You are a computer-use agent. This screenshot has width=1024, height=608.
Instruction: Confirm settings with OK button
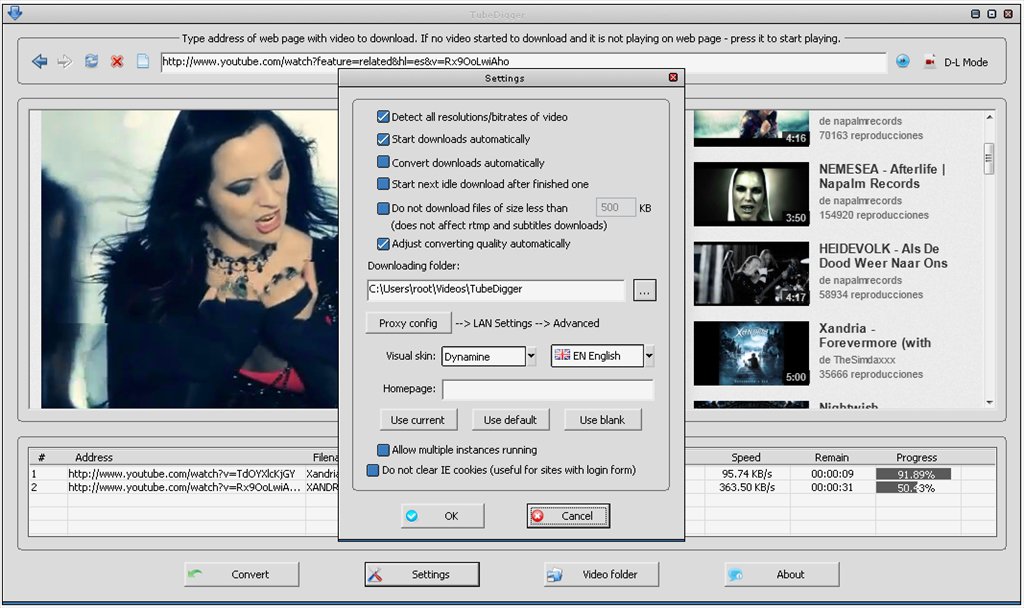pyautogui.click(x=442, y=516)
